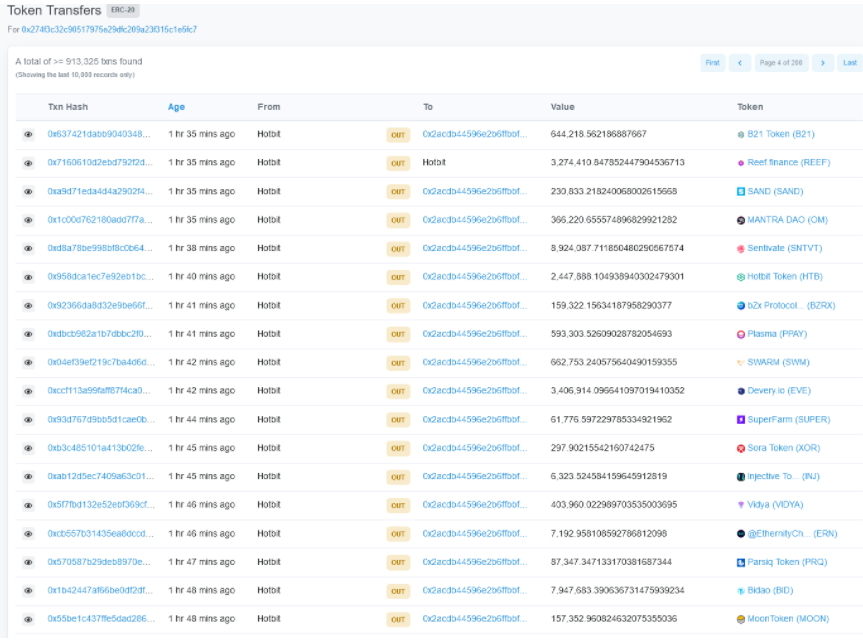Click the eye icon for the SWARM row

(x=28, y=362)
